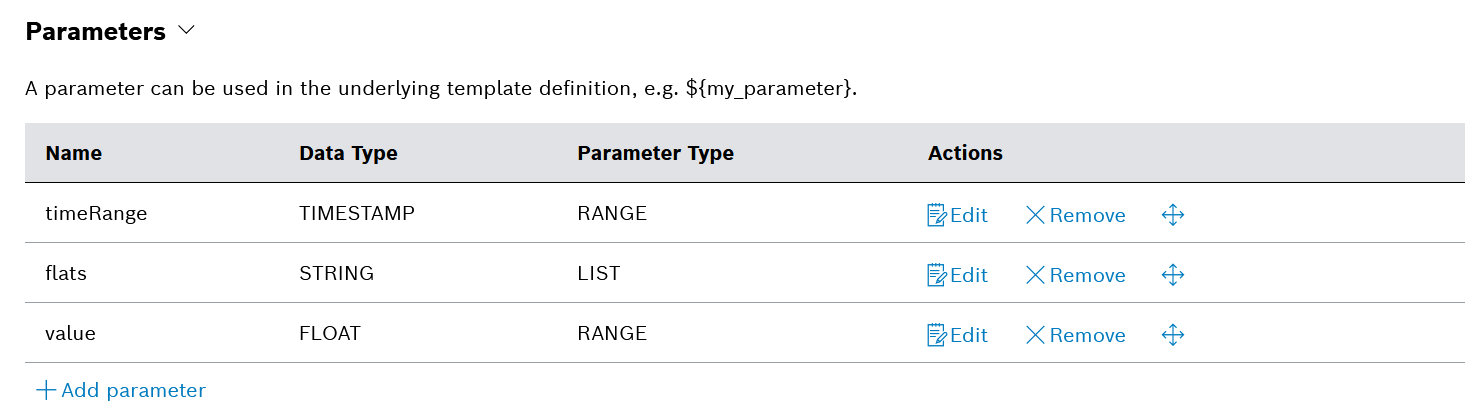Edit the value parameter
The image size is (1480, 417).
click(957, 335)
